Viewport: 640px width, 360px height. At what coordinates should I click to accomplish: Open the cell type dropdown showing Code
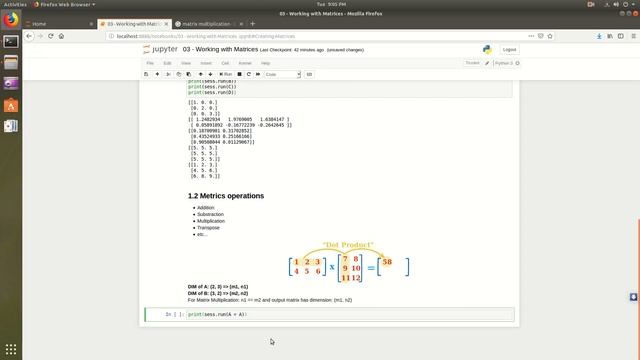pos(282,74)
